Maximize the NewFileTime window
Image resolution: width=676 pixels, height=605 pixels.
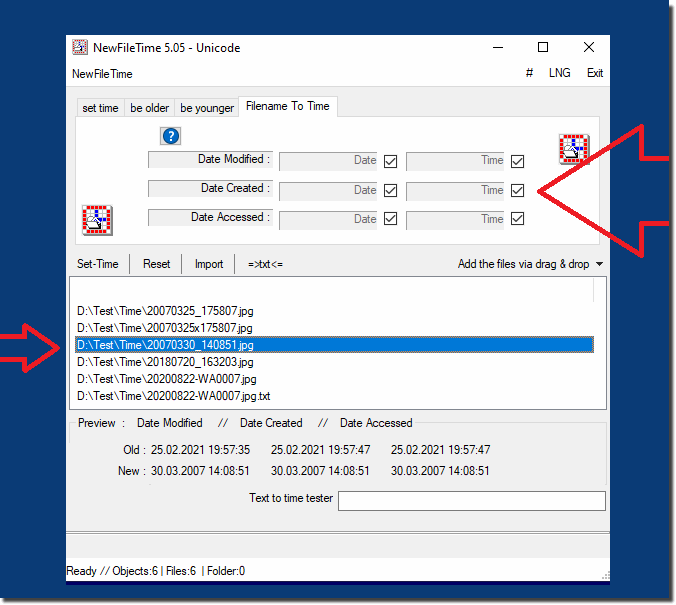543,47
